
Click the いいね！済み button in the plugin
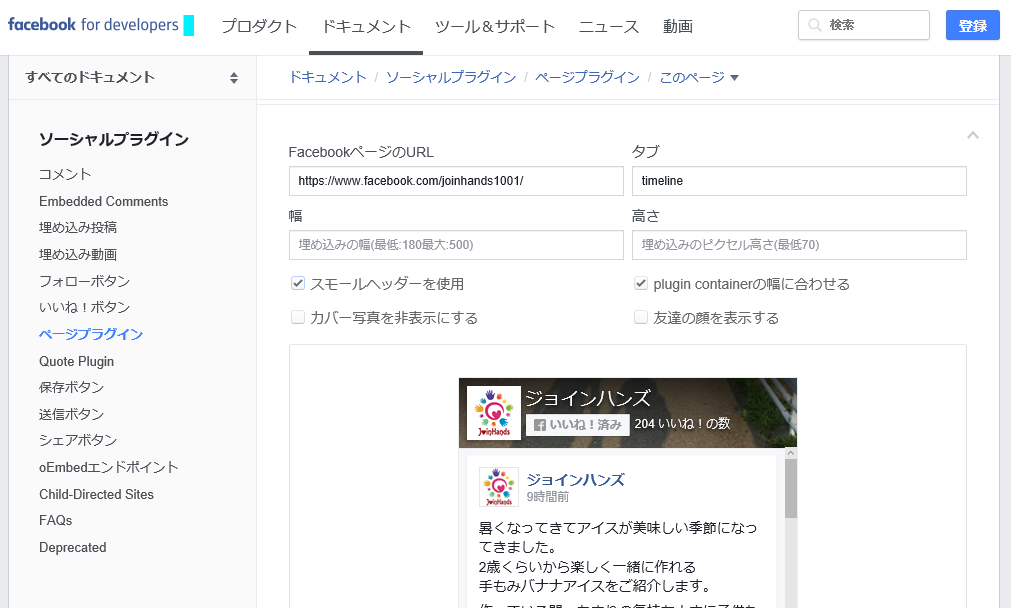(x=578, y=425)
